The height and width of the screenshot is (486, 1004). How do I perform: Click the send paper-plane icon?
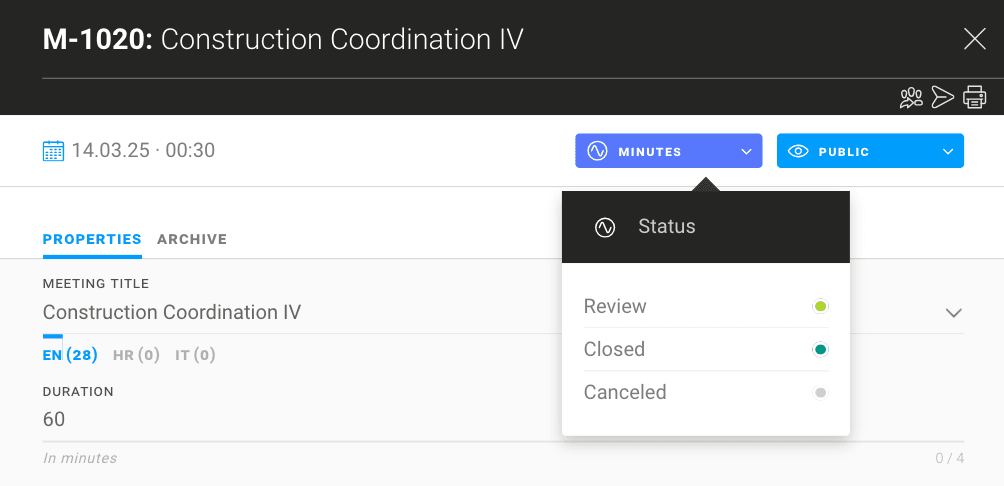point(942,97)
